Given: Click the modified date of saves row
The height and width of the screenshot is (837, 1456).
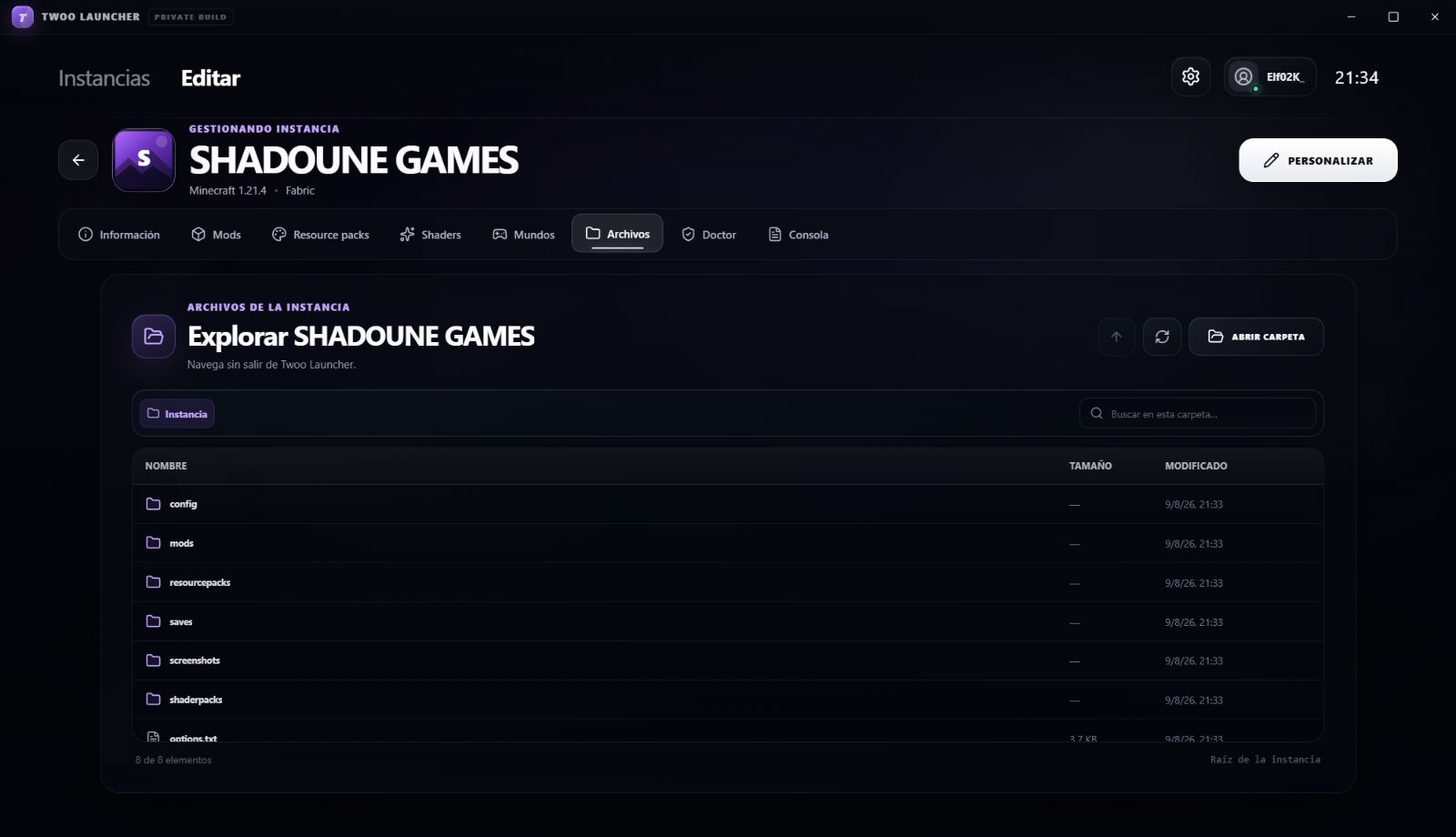Looking at the screenshot, I should point(1194,622).
